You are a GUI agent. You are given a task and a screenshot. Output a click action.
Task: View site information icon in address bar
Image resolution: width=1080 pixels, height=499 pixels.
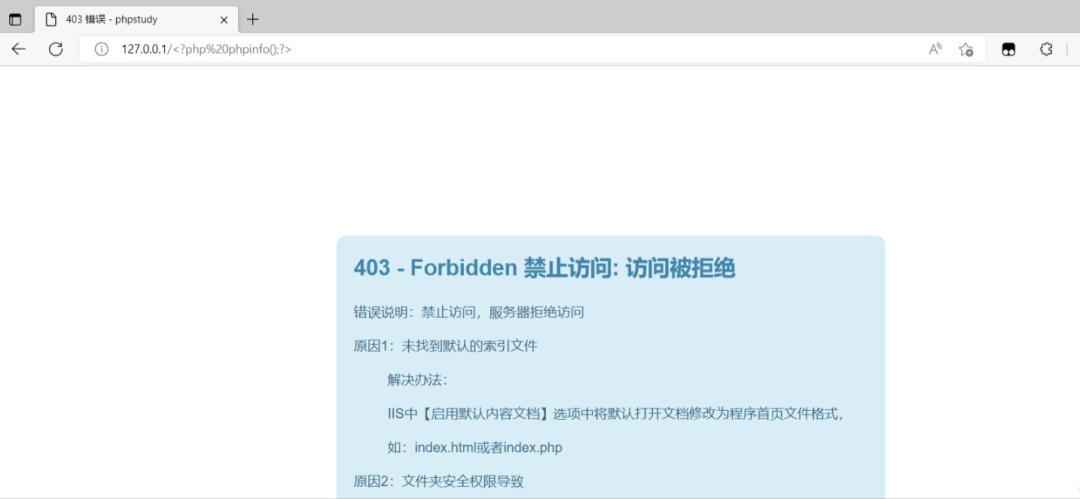pyautogui.click(x=101, y=49)
